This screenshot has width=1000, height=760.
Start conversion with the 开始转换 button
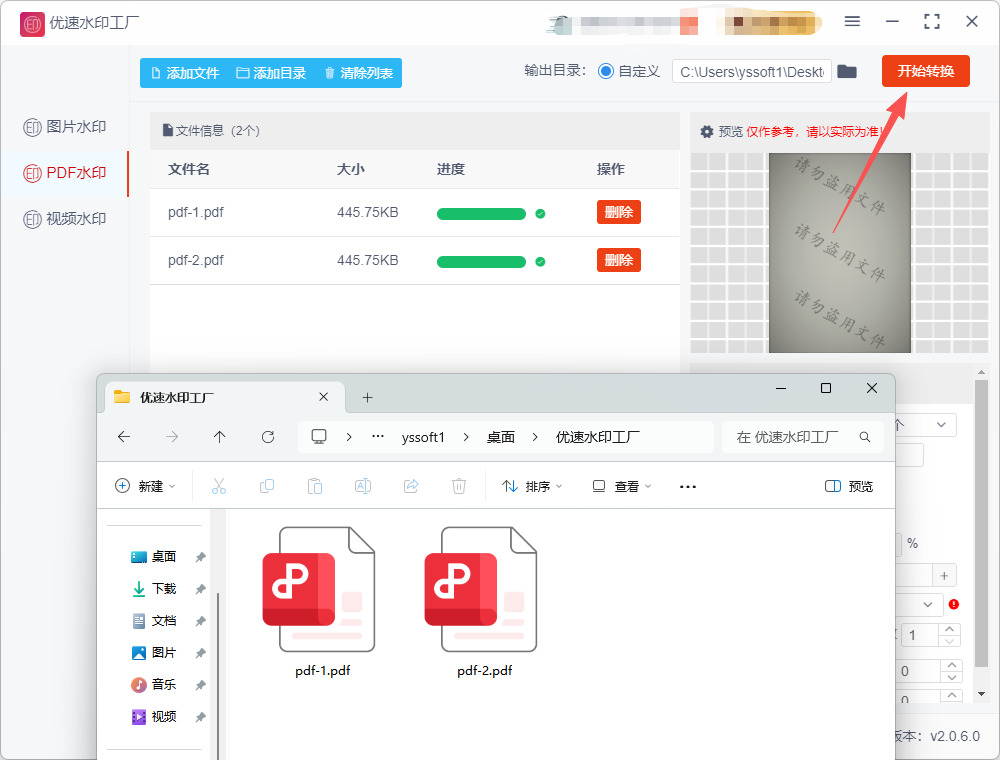click(925, 71)
